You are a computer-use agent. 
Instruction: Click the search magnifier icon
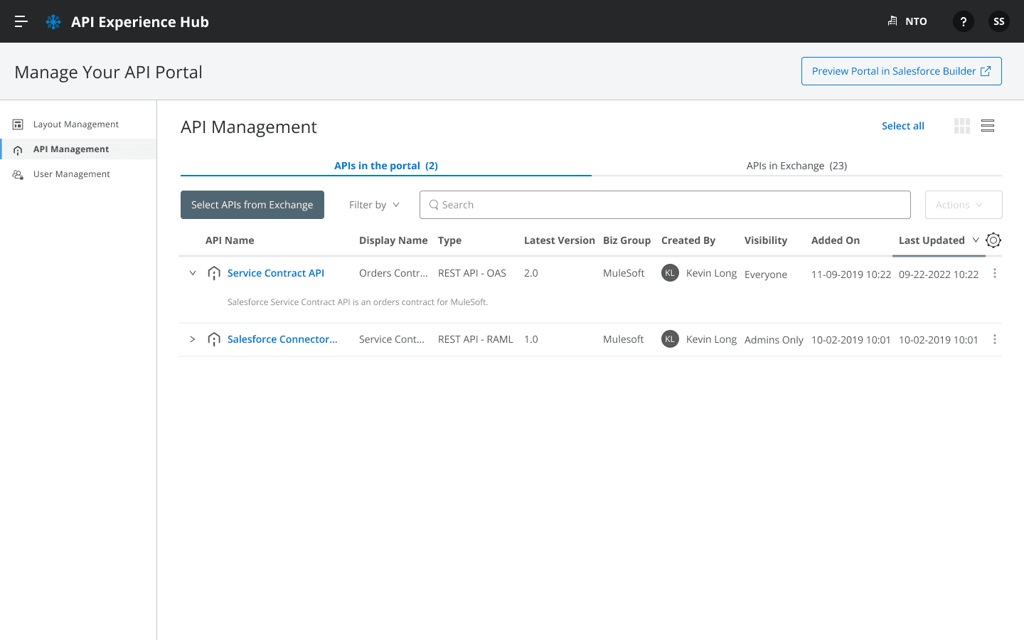click(434, 205)
